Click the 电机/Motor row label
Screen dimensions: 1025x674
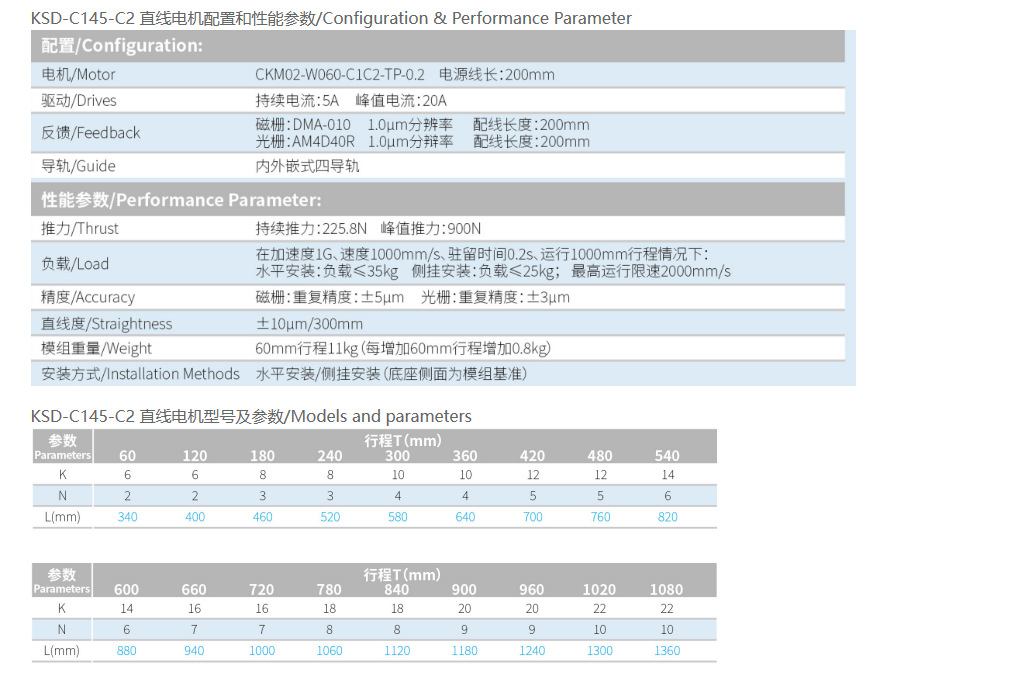[x=78, y=75]
